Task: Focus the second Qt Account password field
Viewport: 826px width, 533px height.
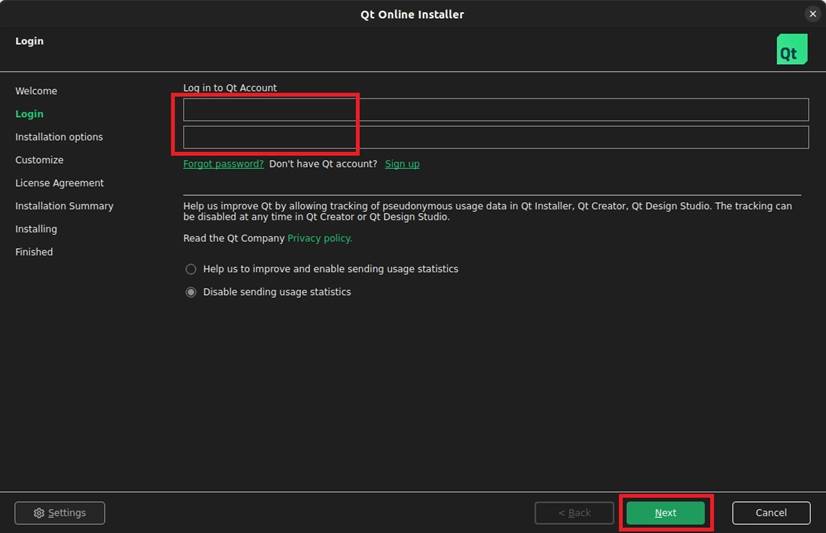Action: [495, 137]
